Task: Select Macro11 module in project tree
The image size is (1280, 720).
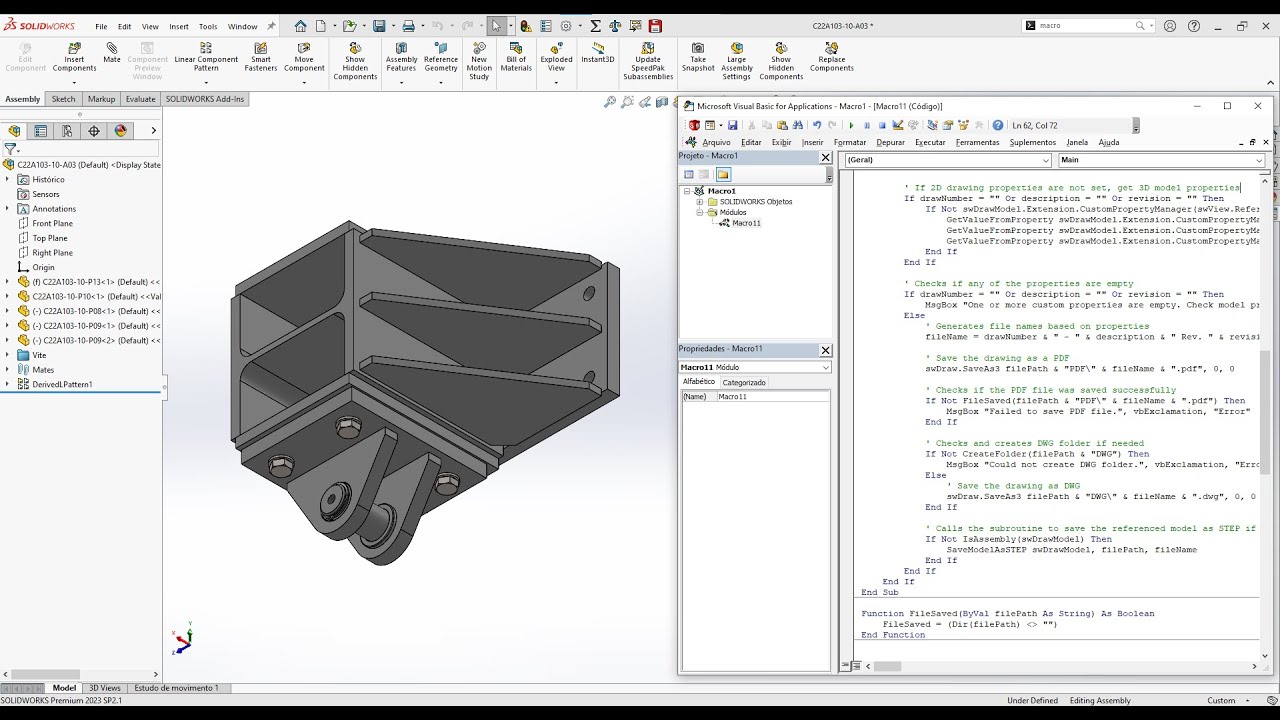Action: point(746,223)
